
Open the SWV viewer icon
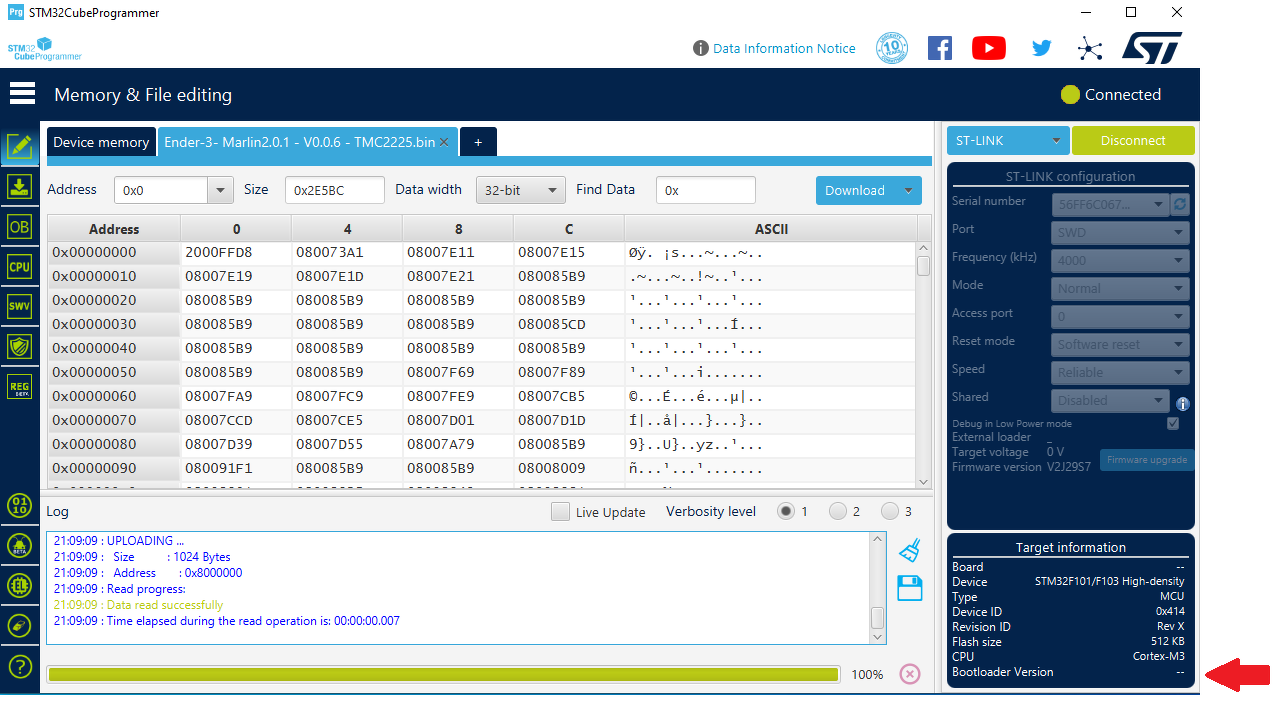(20, 306)
